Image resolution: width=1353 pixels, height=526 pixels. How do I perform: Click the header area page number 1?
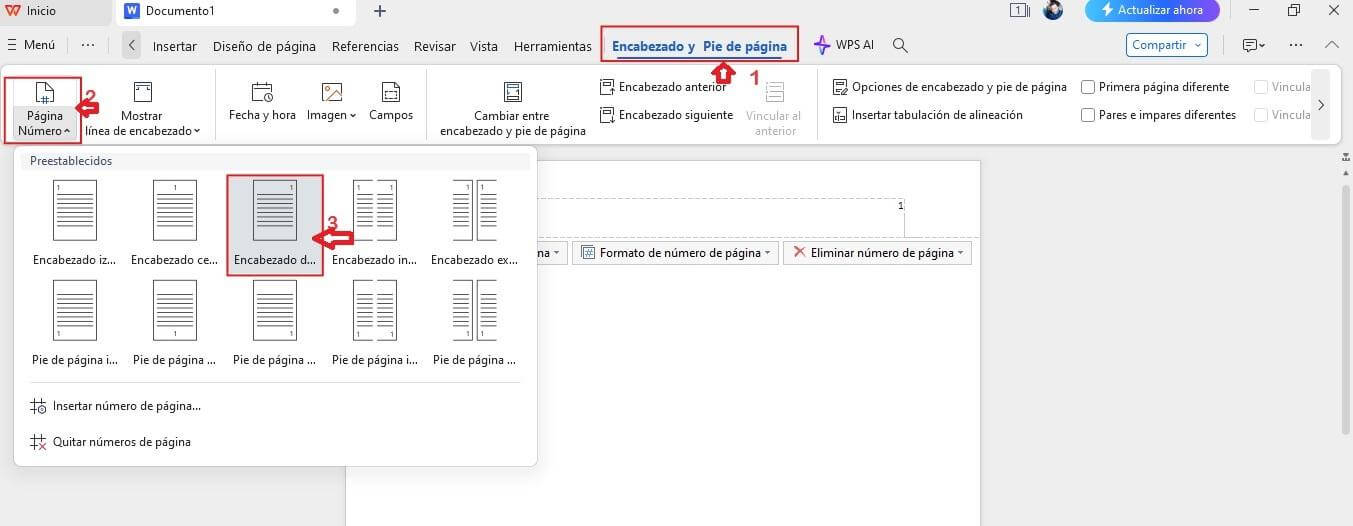900,205
